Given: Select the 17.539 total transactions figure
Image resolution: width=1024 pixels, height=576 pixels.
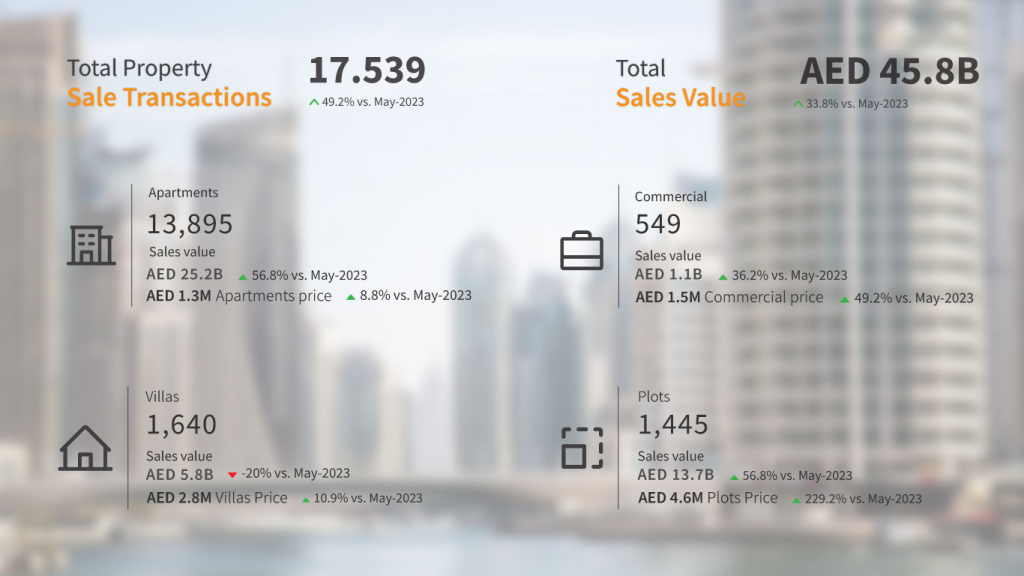Looking at the screenshot, I should point(366,71).
